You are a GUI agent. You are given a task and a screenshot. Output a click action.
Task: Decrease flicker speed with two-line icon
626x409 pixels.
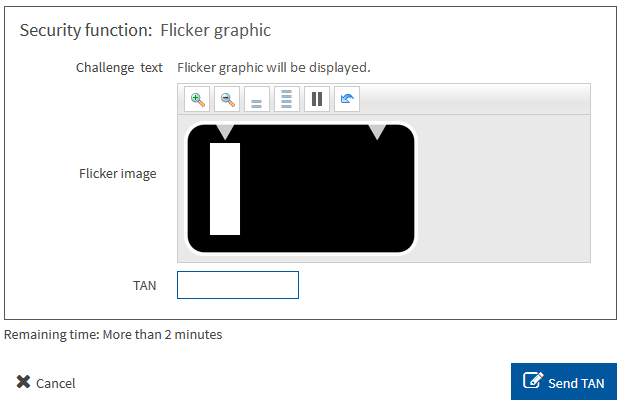tap(257, 99)
